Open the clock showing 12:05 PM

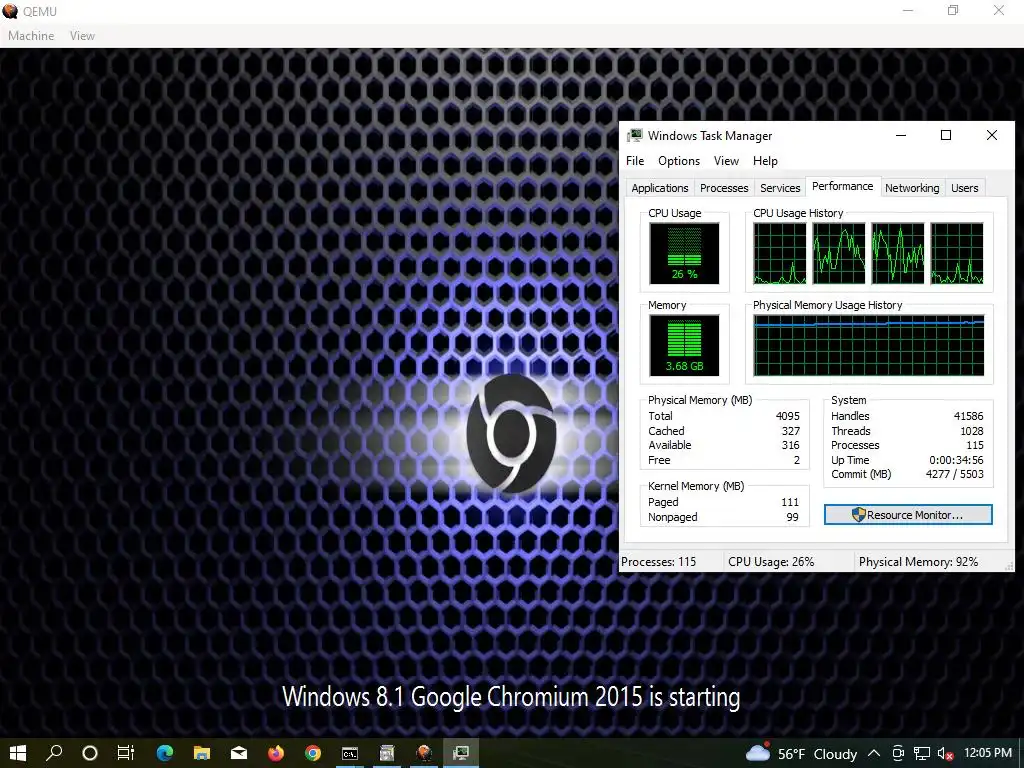[987, 753]
